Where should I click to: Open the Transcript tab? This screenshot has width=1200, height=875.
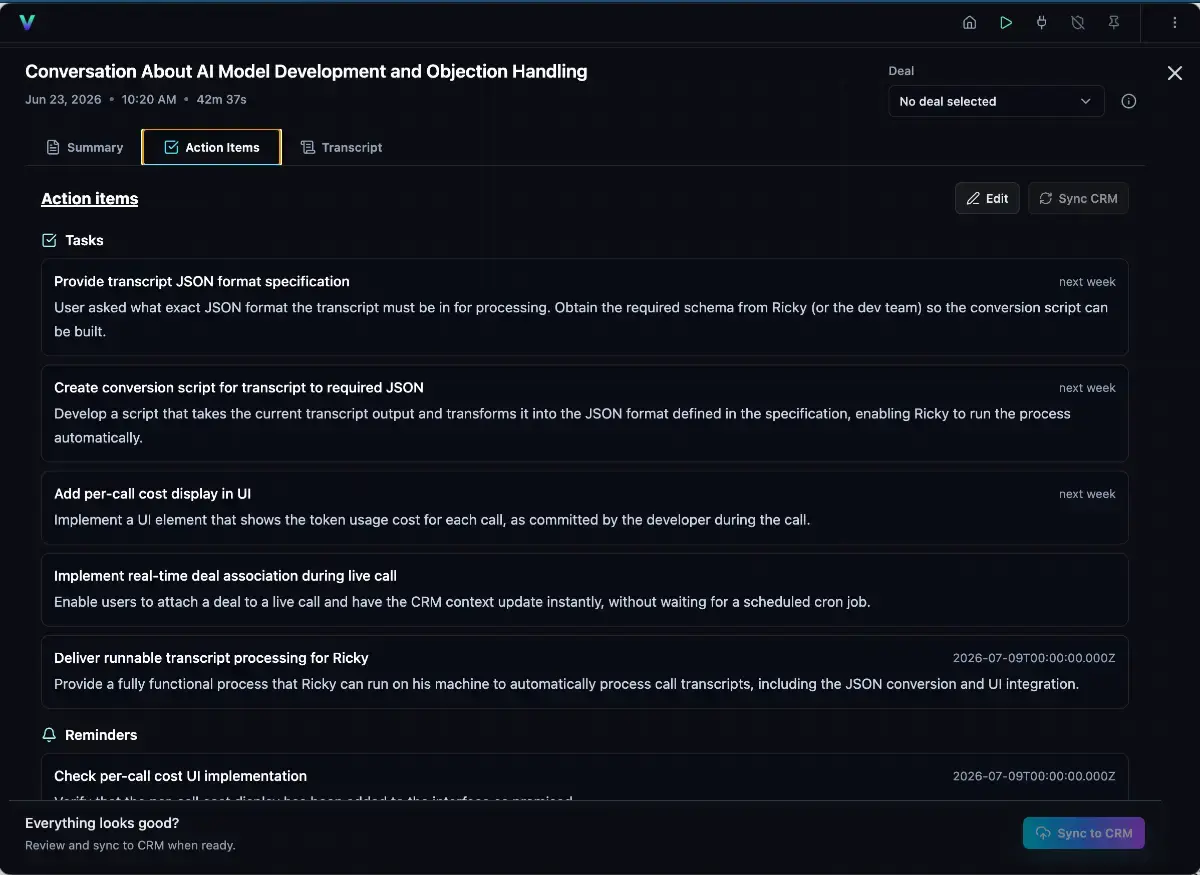coord(341,147)
